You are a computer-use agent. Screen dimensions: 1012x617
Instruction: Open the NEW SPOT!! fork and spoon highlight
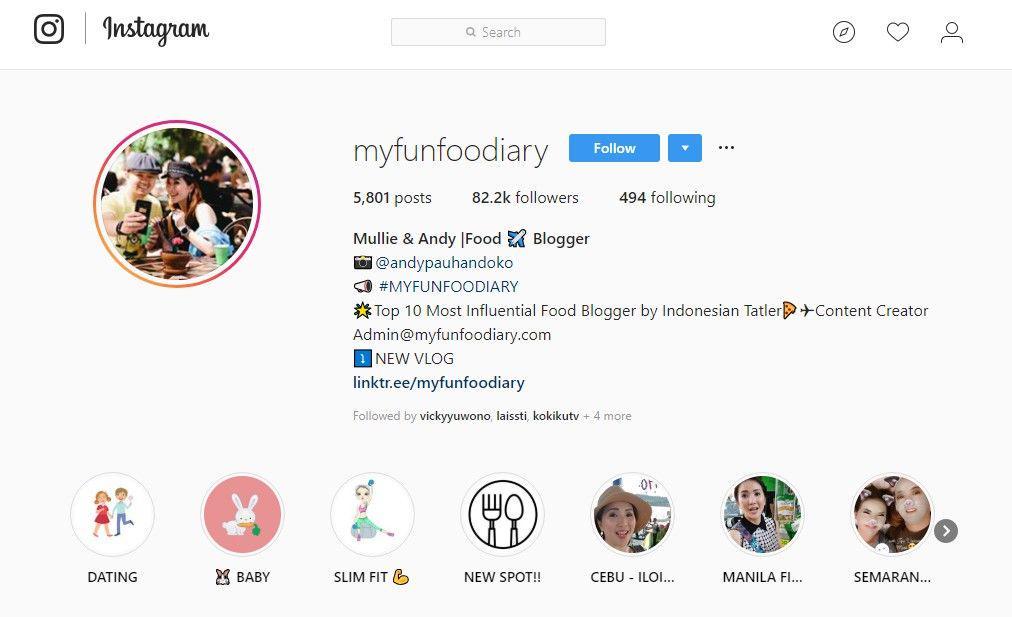pos(502,514)
